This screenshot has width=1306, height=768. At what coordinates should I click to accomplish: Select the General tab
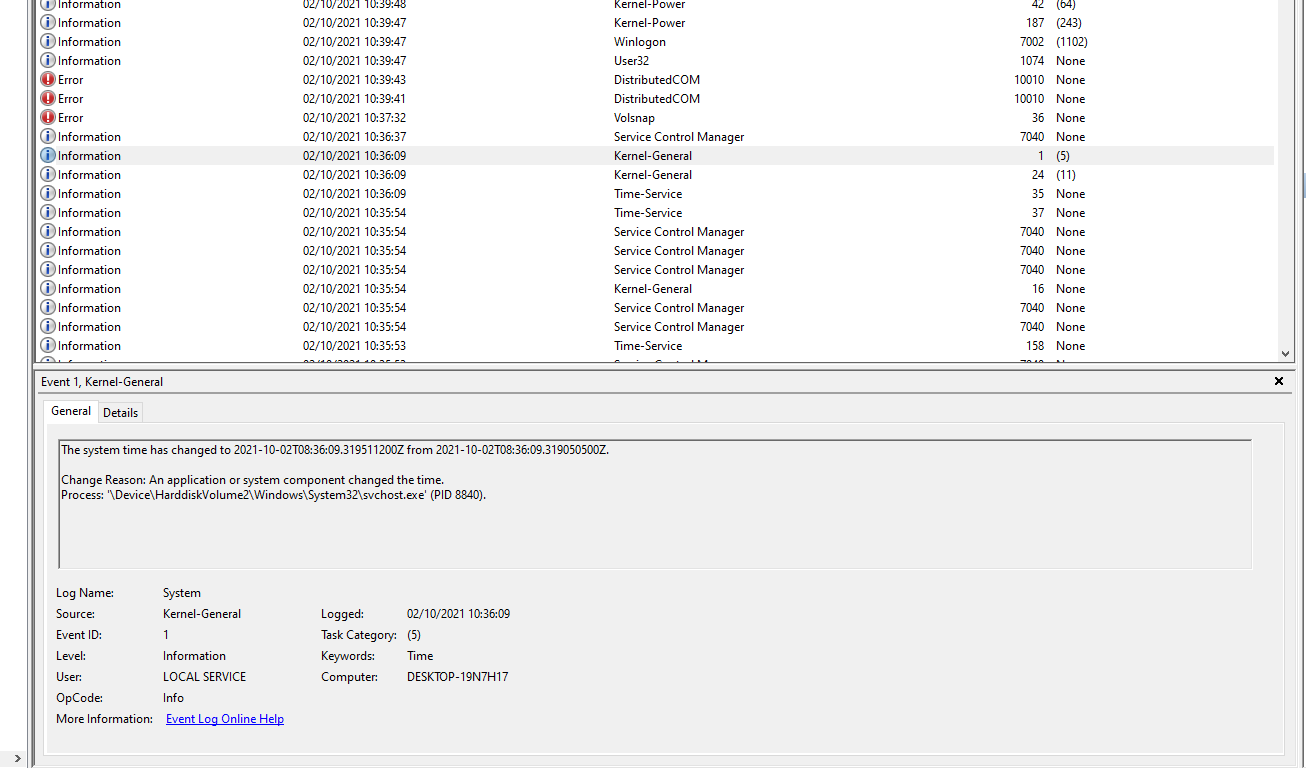tap(71, 411)
